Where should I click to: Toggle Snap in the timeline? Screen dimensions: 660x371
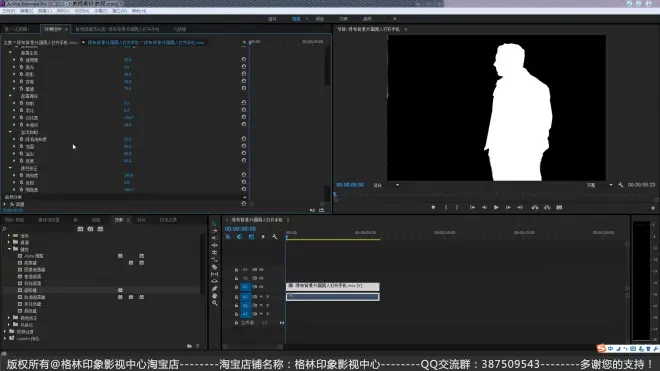pyautogui.click(x=240, y=237)
